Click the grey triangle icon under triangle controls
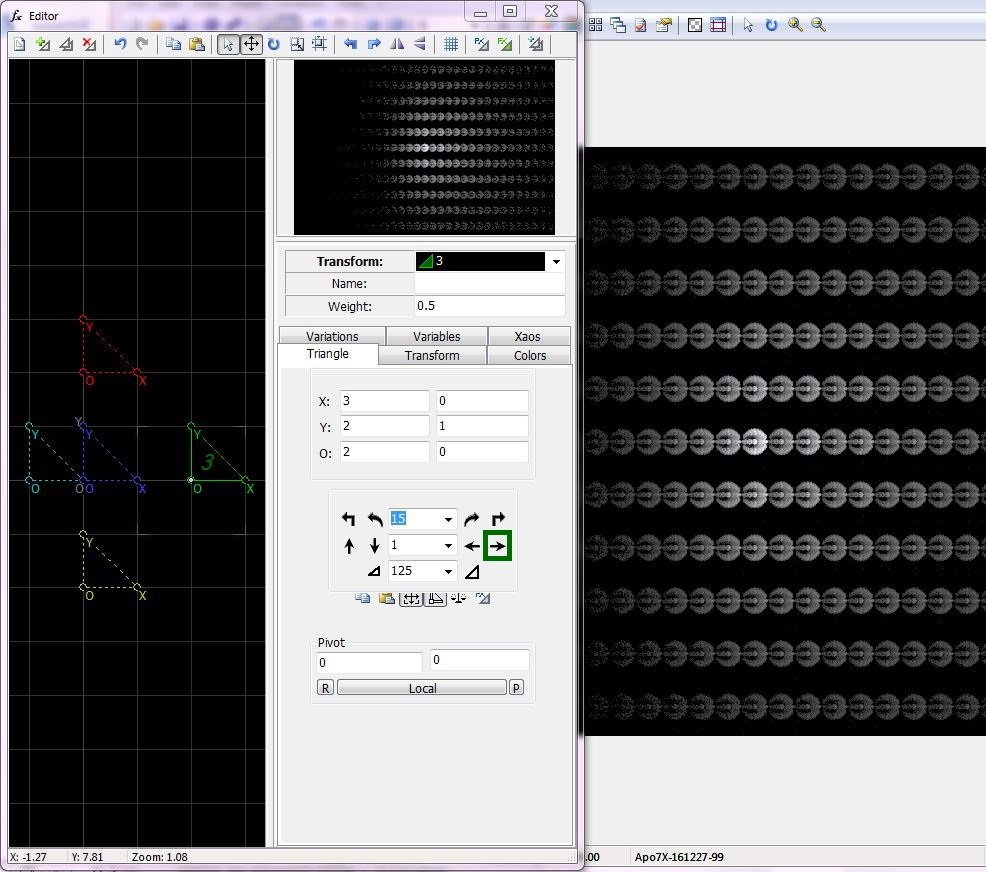This screenshot has width=986, height=872. tap(483, 599)
